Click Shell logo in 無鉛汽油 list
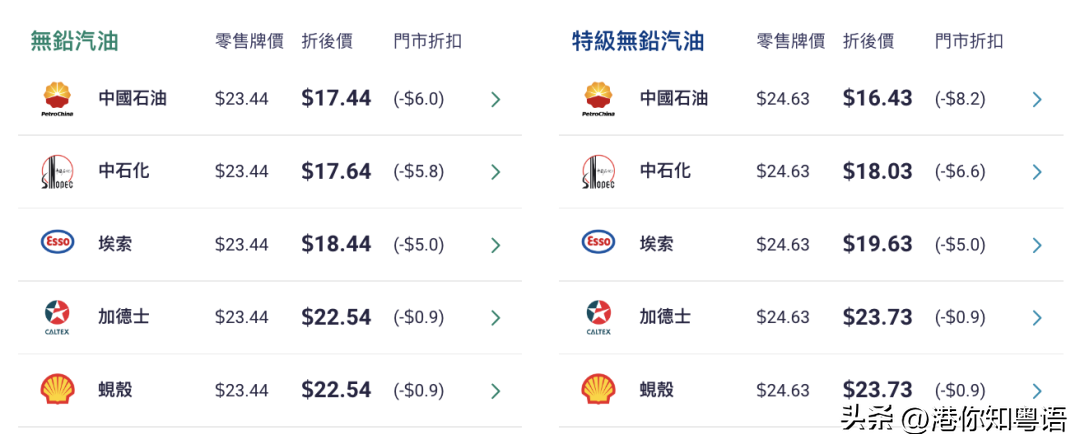1080x445 pixels. click(58, 389)
